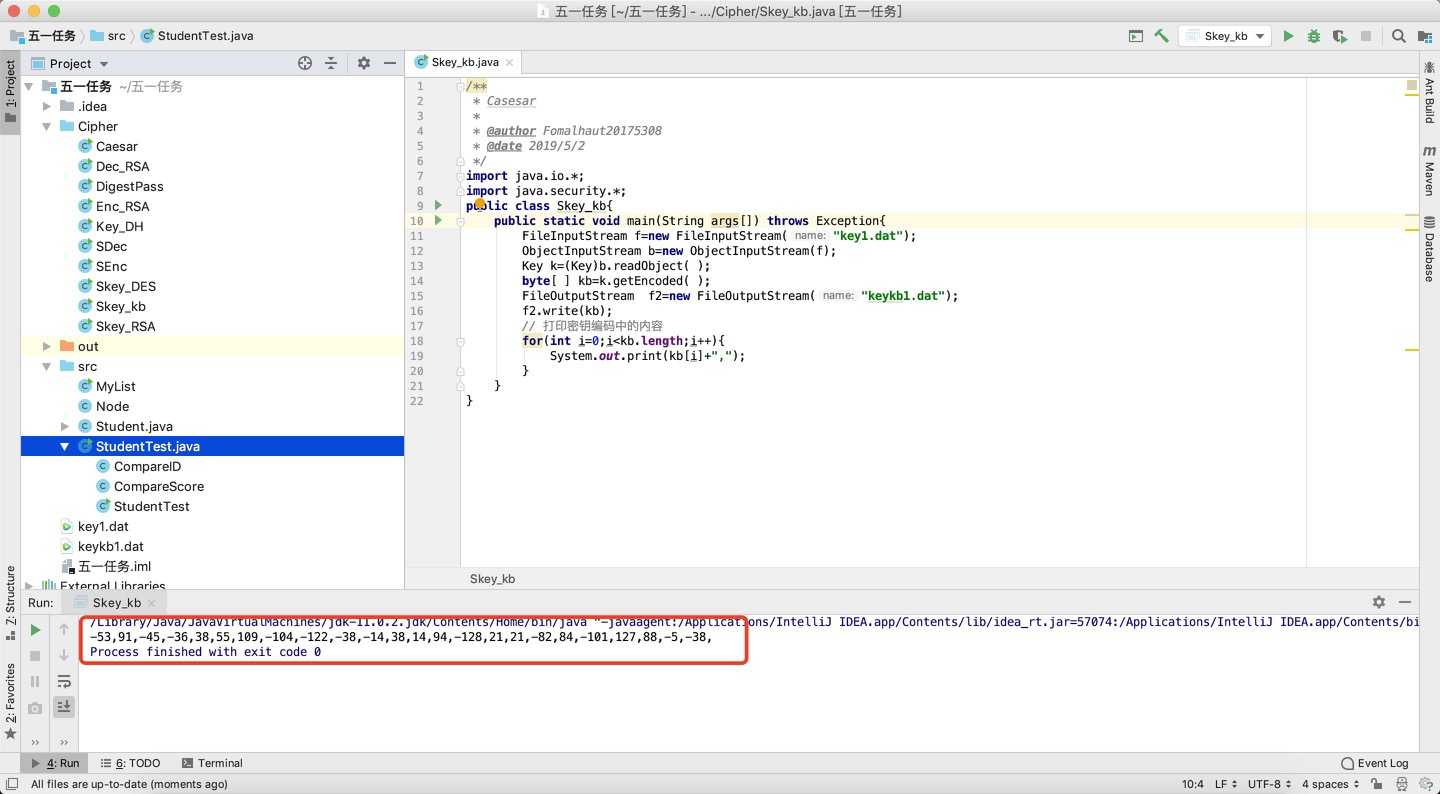Select the Caesar class in Cipher

tap(116, 146)
